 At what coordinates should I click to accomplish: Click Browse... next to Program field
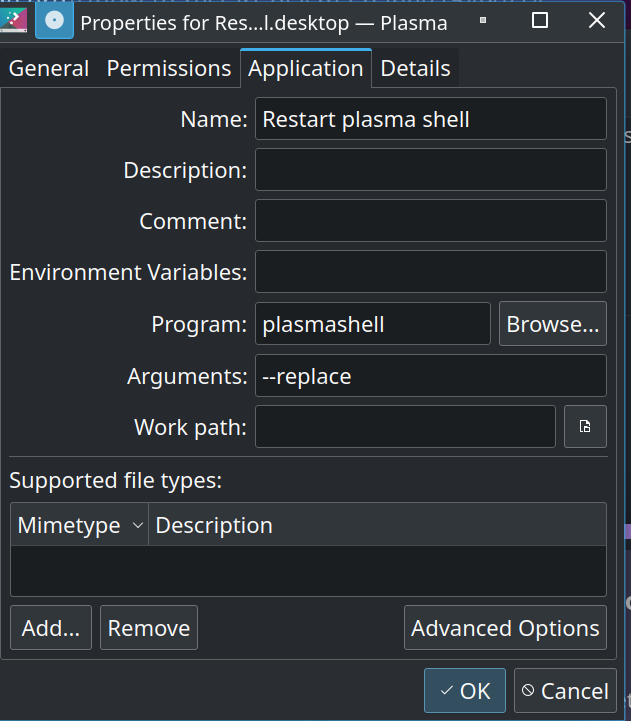[x=553, y=324]
